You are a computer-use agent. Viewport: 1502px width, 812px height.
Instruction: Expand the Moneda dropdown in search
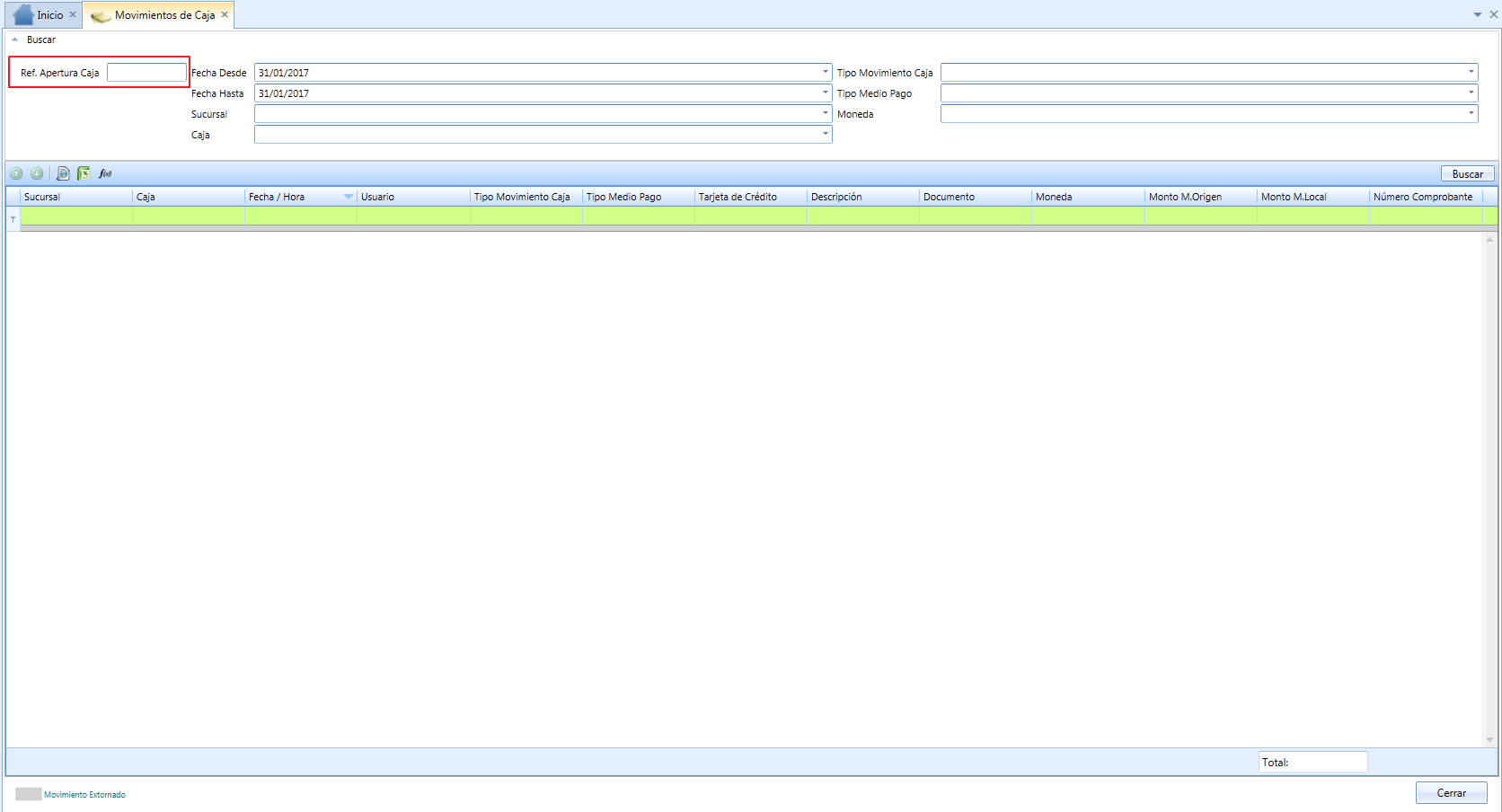click(x=1471, y=113)
